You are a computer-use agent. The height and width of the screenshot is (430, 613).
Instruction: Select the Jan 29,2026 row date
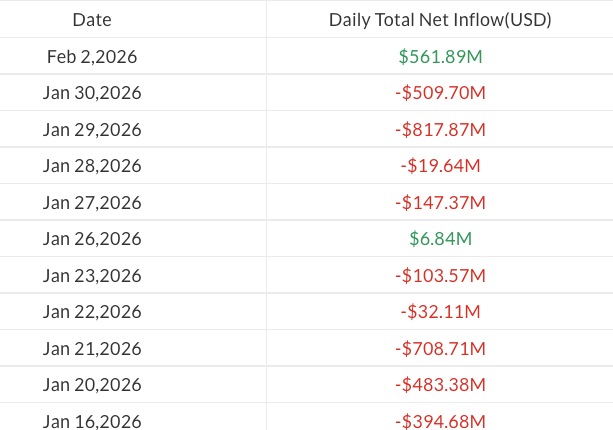tap(92, 130)
